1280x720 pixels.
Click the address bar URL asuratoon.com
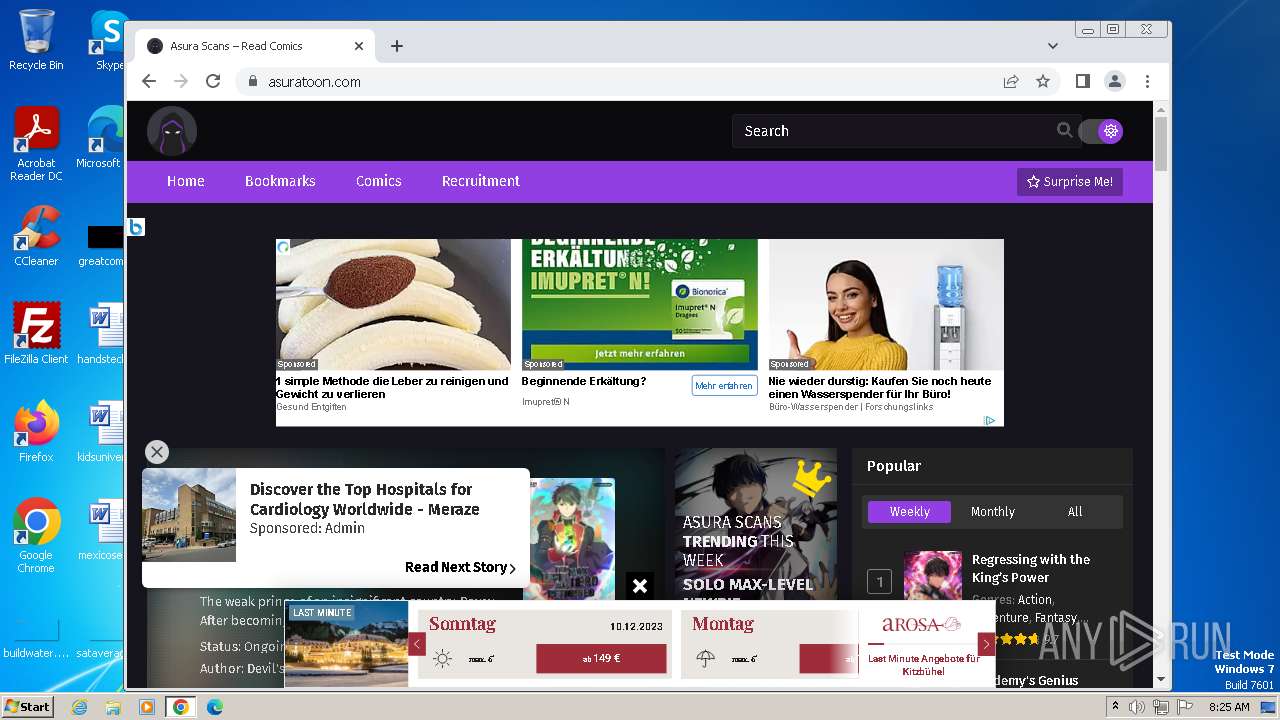pos(314,82)
